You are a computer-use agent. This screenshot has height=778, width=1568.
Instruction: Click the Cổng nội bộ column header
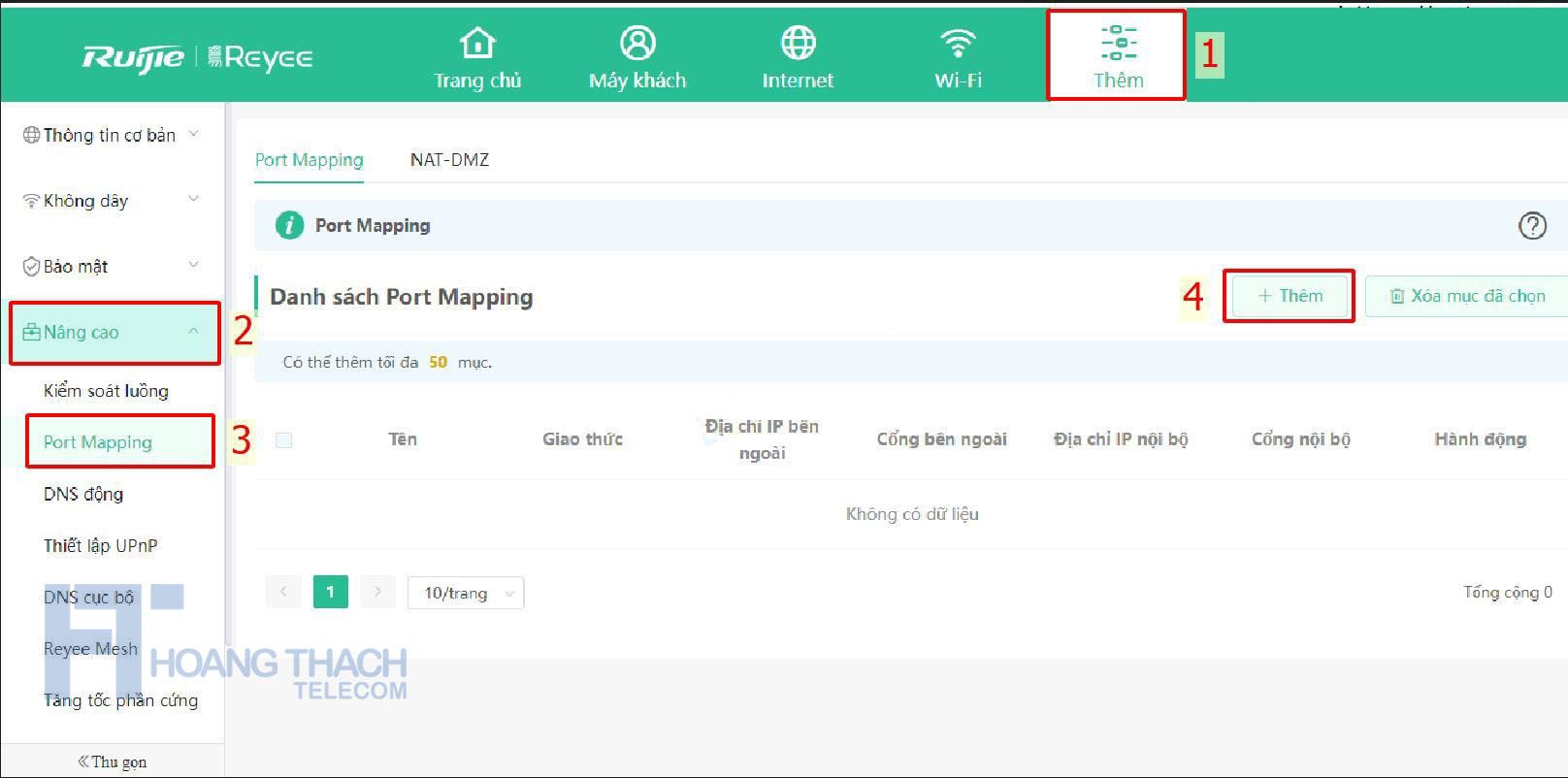click(1300, 439)
